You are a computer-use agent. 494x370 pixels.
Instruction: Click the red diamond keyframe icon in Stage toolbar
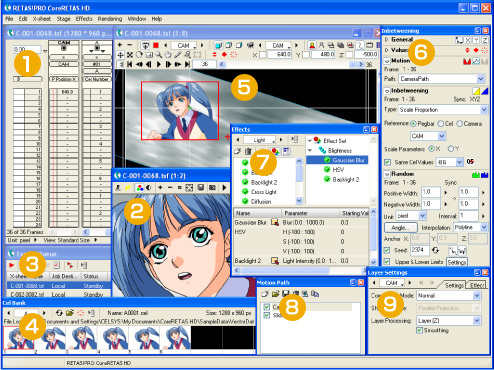[x=224, y=55]
